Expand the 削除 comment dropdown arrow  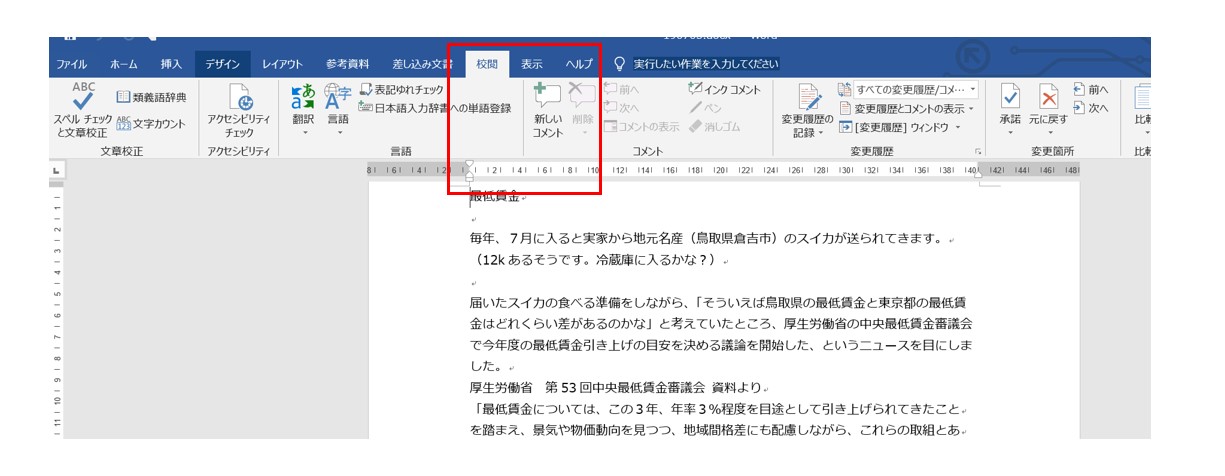[583, 133]
